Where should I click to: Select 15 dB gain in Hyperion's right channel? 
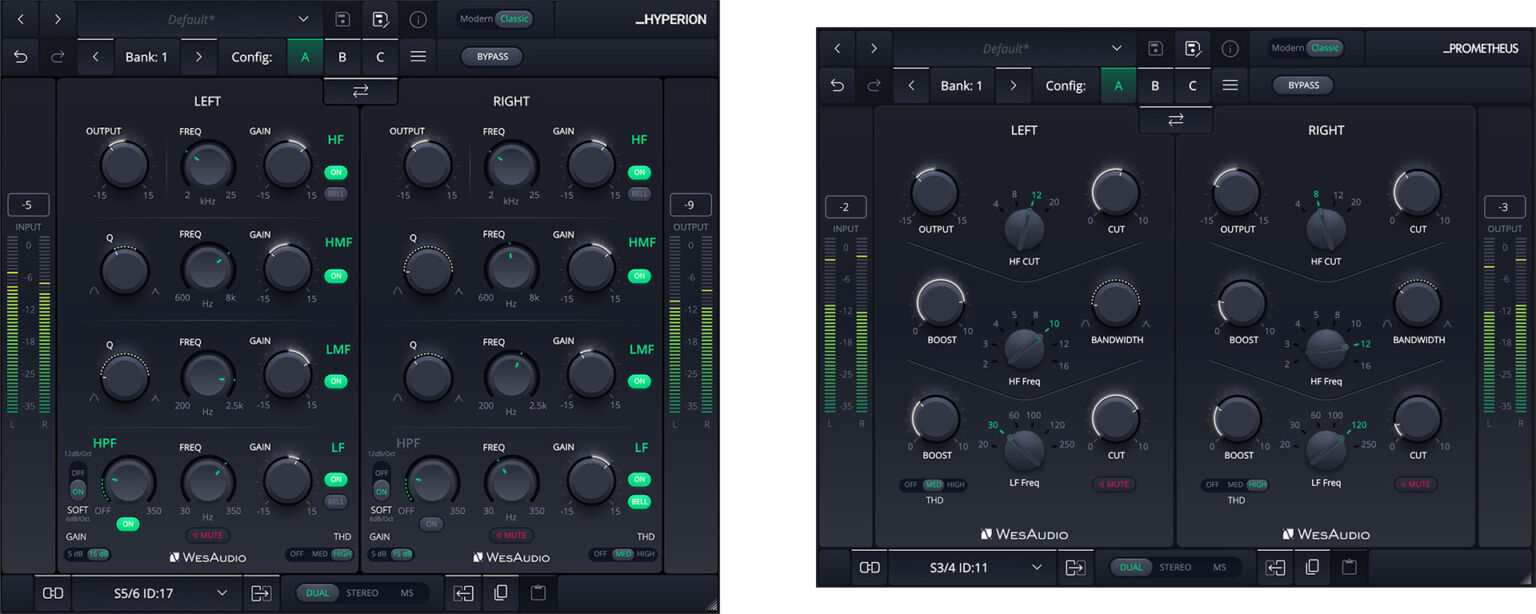[401, 554]
